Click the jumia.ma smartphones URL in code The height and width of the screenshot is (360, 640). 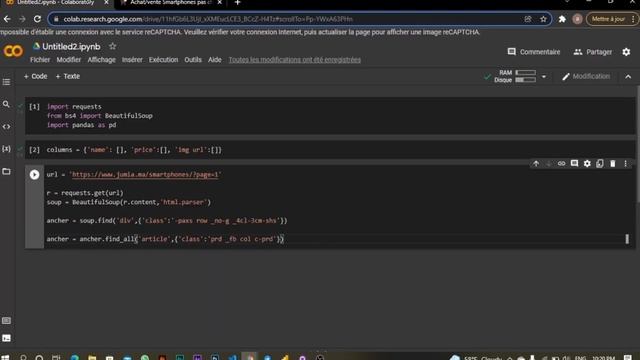click(x=146, y=175)
